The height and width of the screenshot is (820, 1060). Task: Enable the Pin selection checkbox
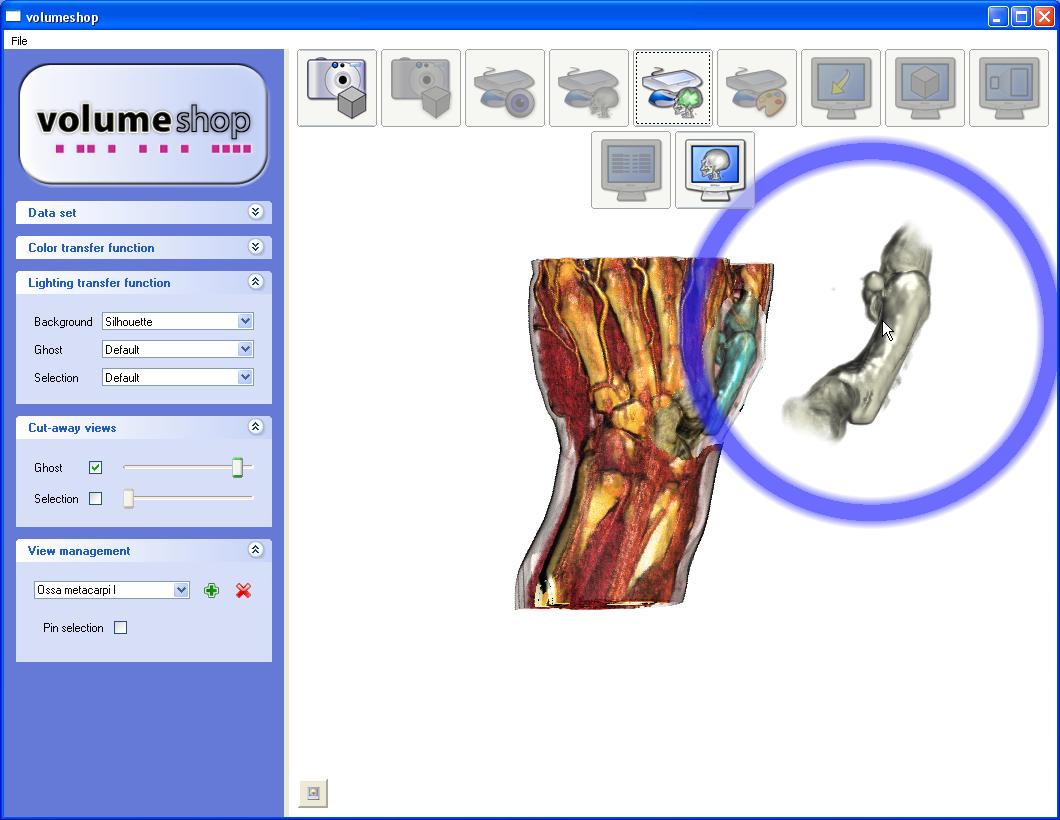(x=120, y=627)
